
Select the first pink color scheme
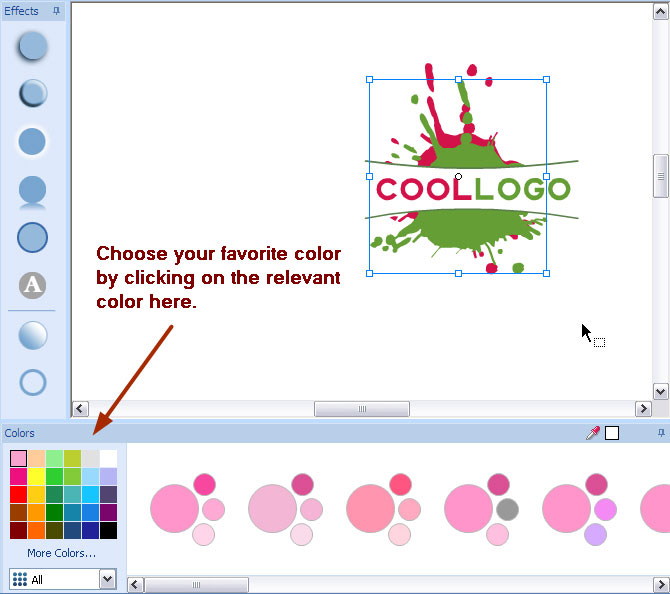point(187,509)
